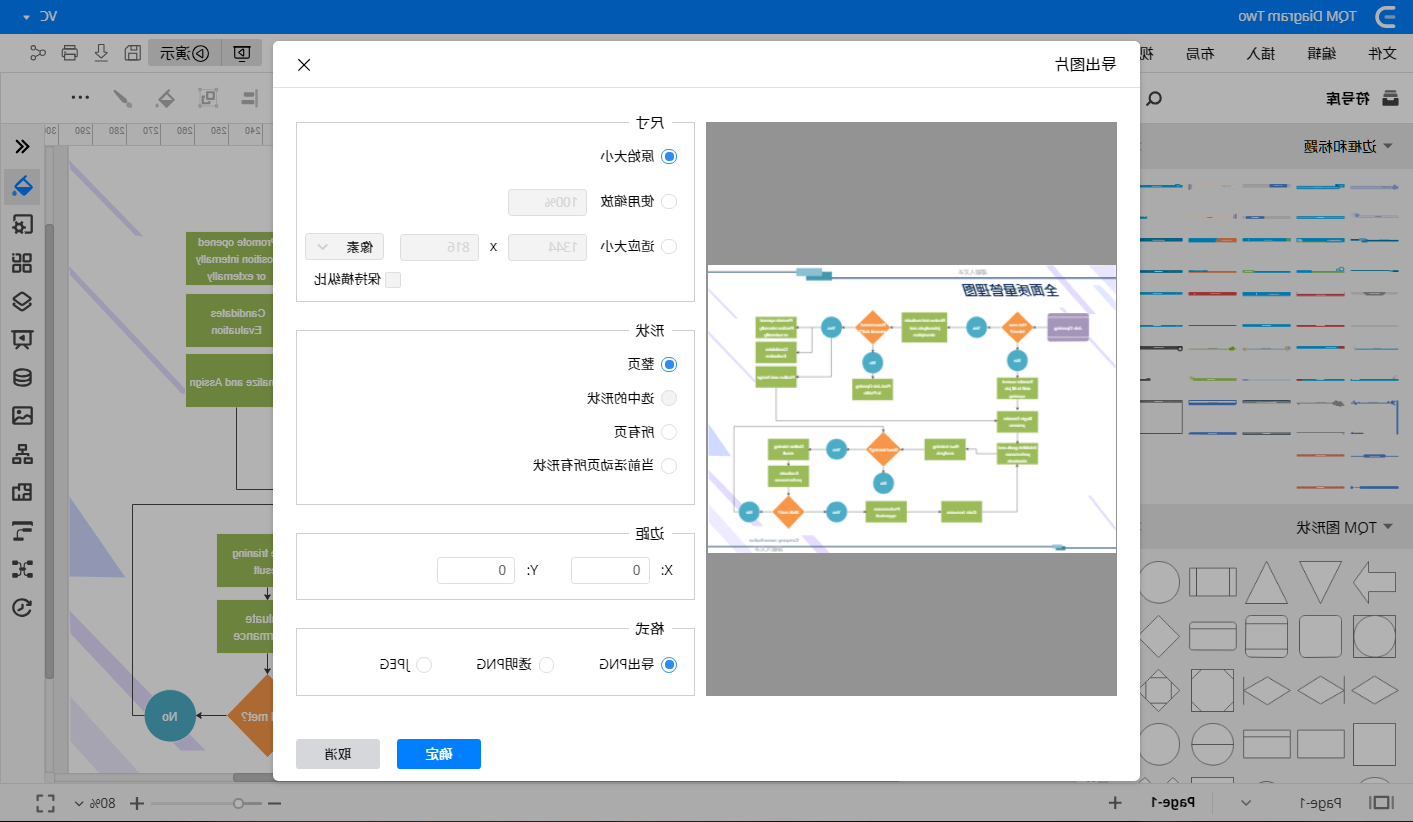
Task: Add a new page with plus button
Action: (1116, 803)
